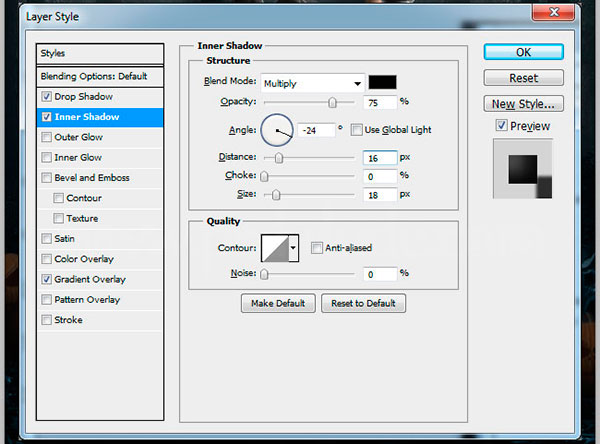Toggle the Gradient Overlay checkbox

pos(47,279)
